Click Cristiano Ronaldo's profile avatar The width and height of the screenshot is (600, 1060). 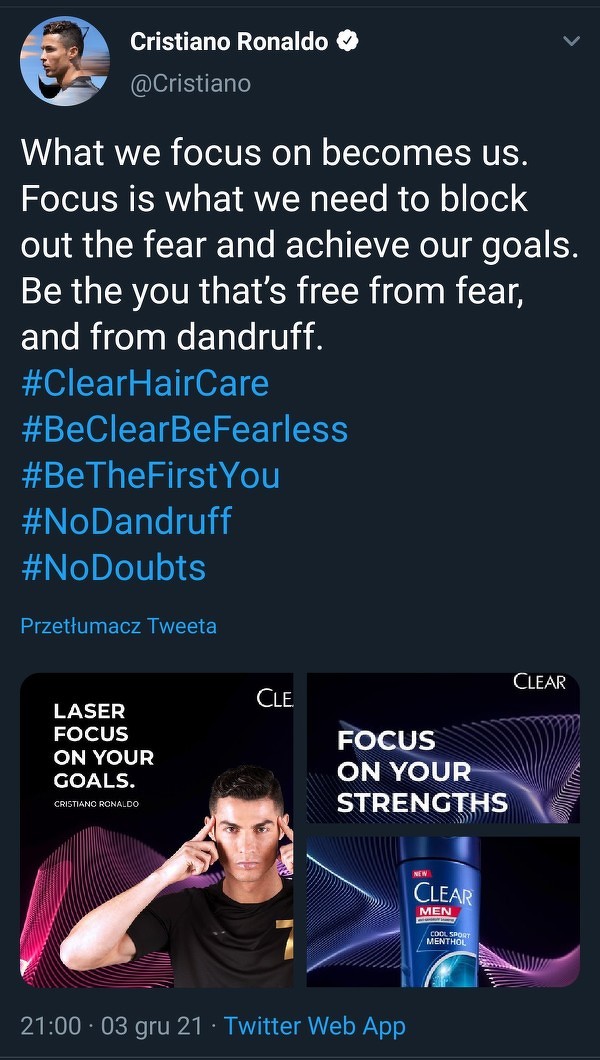65,61
